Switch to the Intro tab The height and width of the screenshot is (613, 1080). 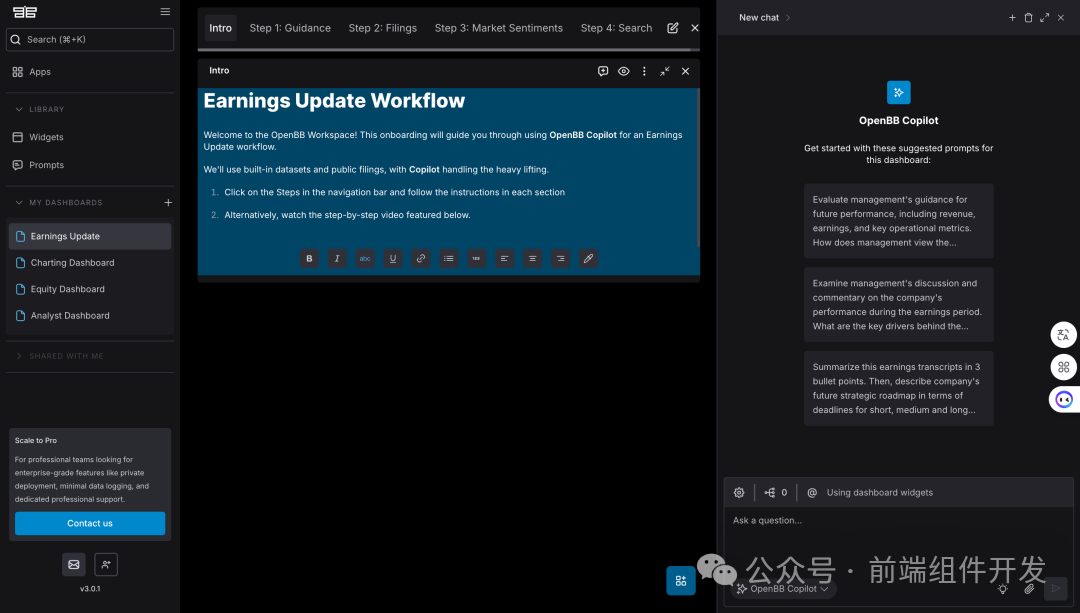tap(220, 28)
